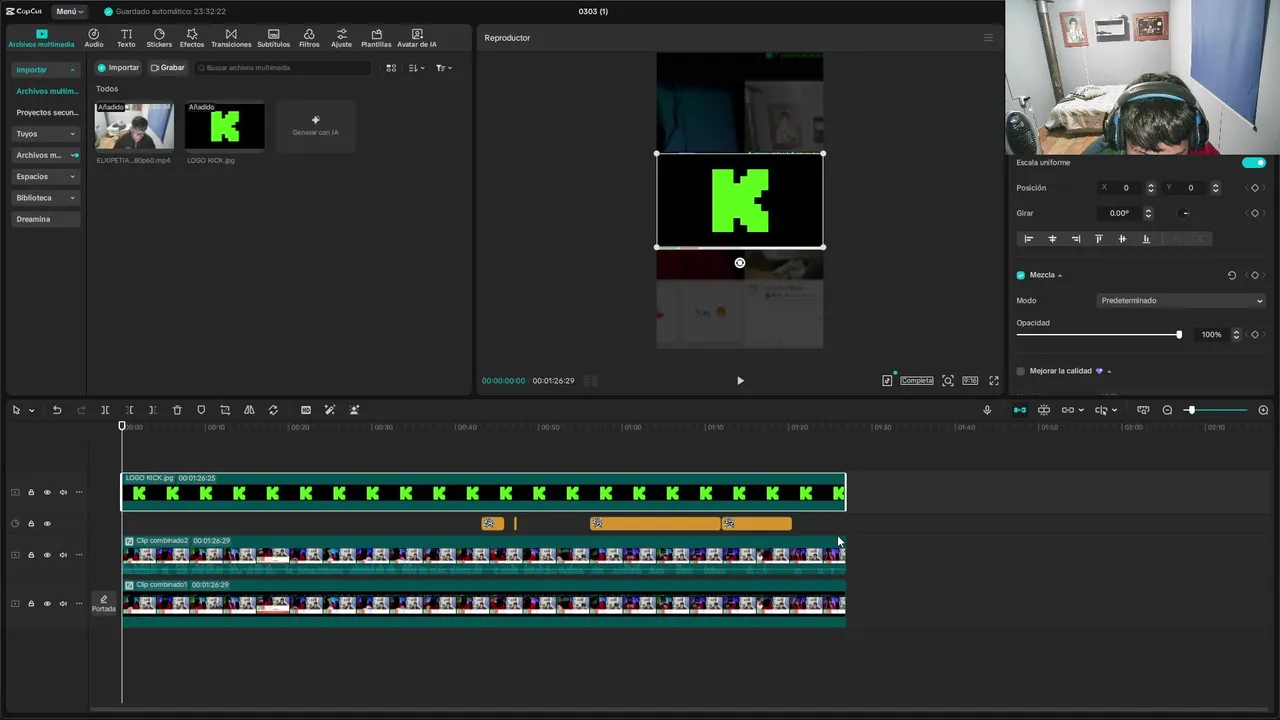Open the Stickers tab
The image size is (1280, 720).
pos(159,38)
